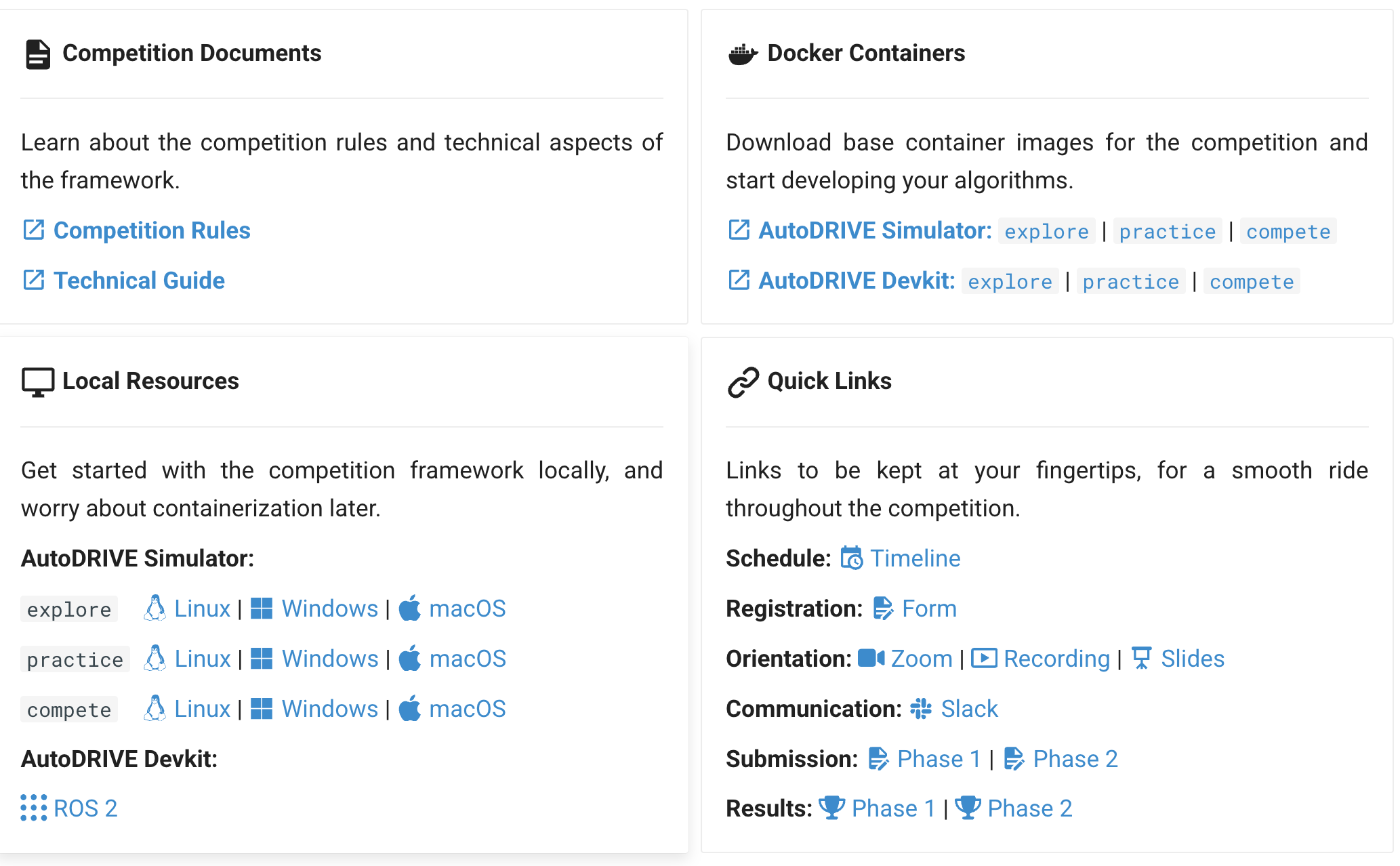
Task: Click the Timeline calendar icon
Action: click(x=852, y=558)
